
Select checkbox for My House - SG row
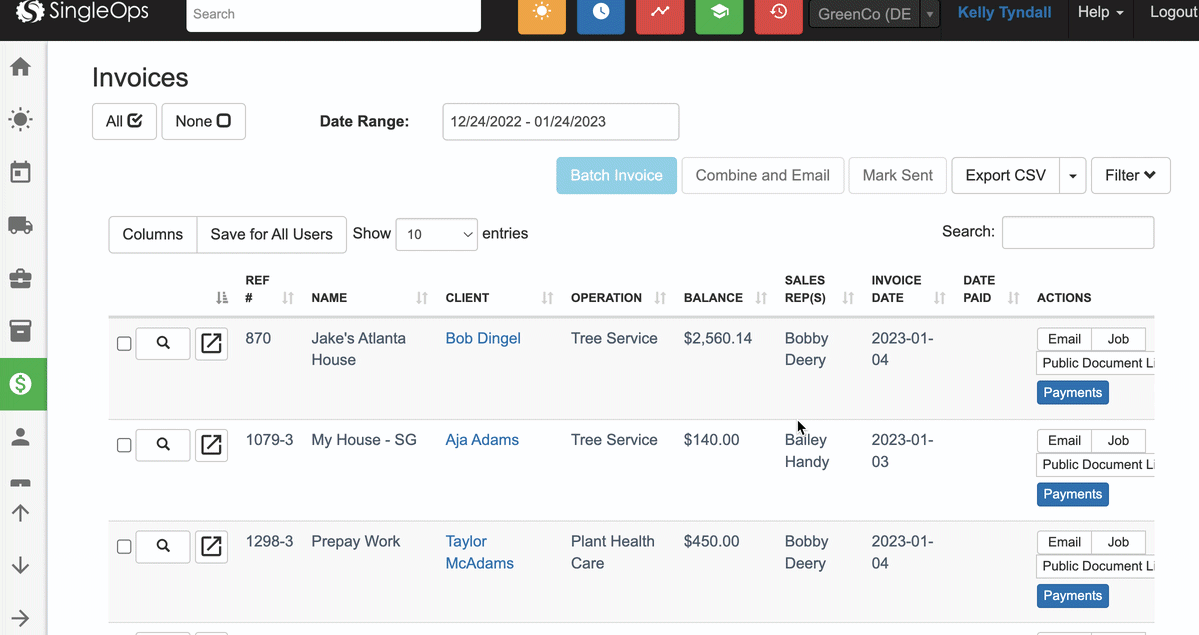(x=124, y=445)
